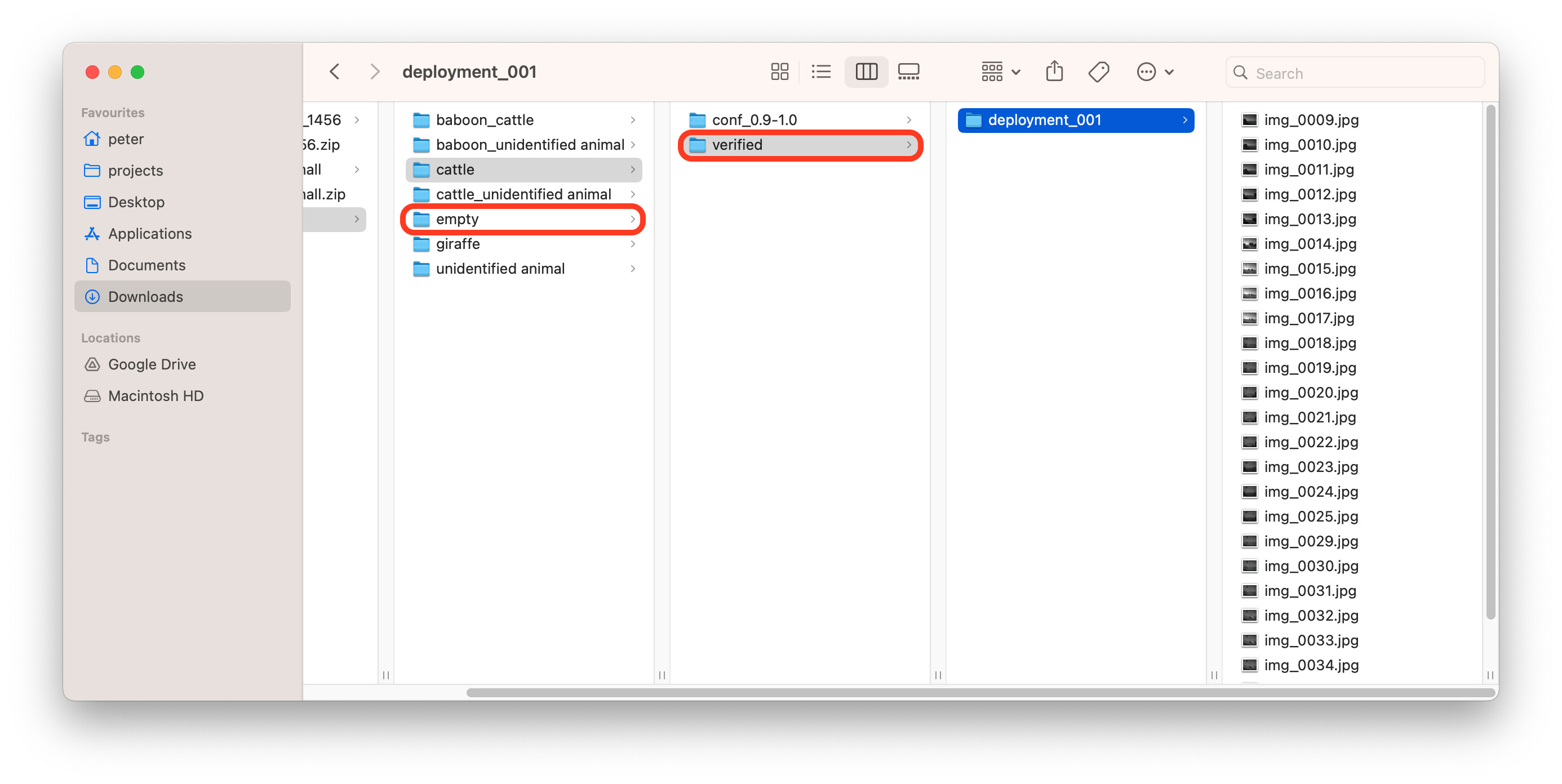1562x784 pixels.
Task: Open the empty folder
Action: (x=457, y=219)
